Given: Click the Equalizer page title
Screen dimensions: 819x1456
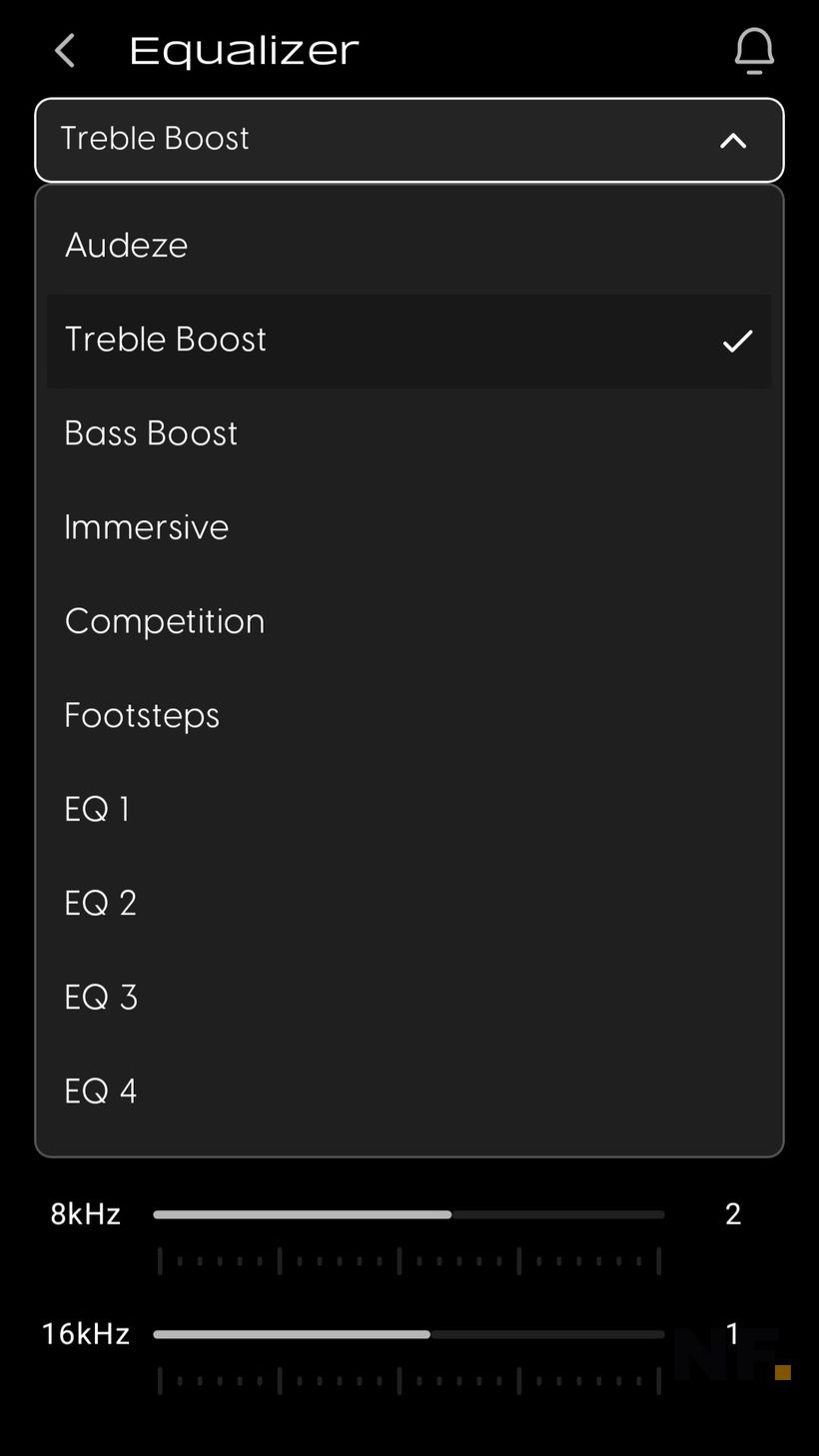Looking at the screenshot, I should click(x=244, y=51).
